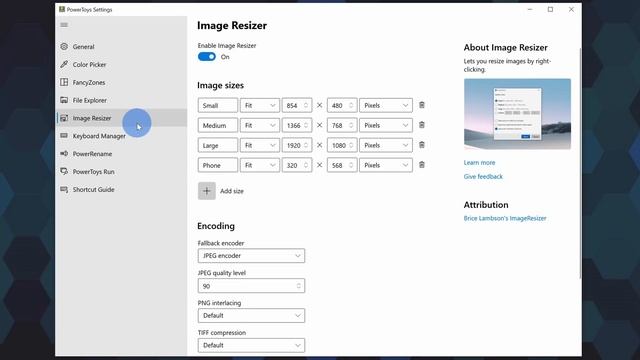Click the PowerToys Run icon
Screen dimensions: 640x360
tap(64, 171)
